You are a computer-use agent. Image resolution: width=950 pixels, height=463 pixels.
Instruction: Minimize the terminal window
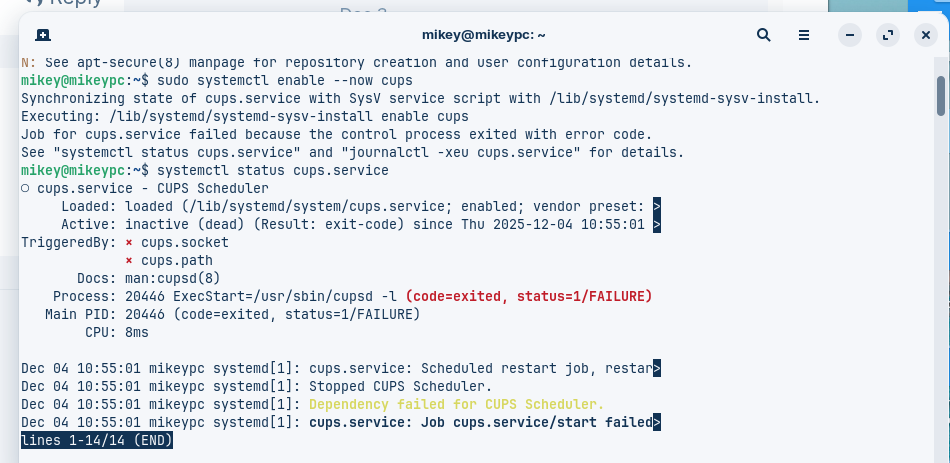pyautogui.click(x=849, y=35)
